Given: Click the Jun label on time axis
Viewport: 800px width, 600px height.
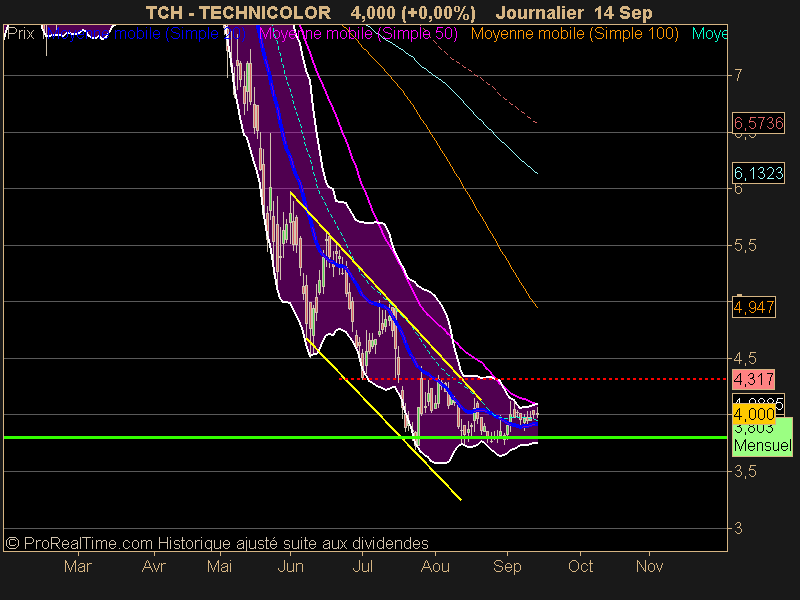Looking at the screenshot, I should [x=290, y=566].
